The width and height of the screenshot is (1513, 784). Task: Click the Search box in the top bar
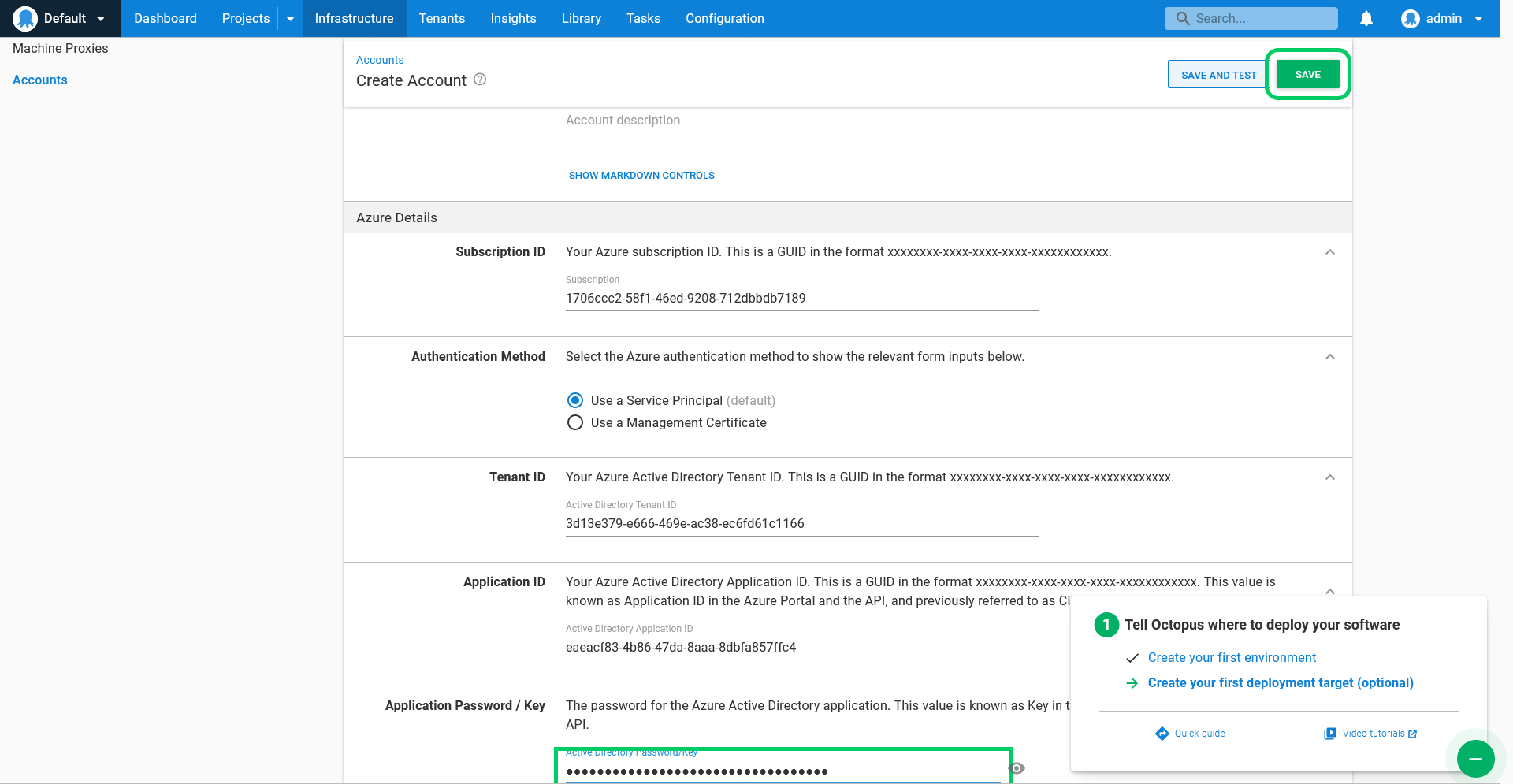pyautogui.click(x=1251, y=18)
